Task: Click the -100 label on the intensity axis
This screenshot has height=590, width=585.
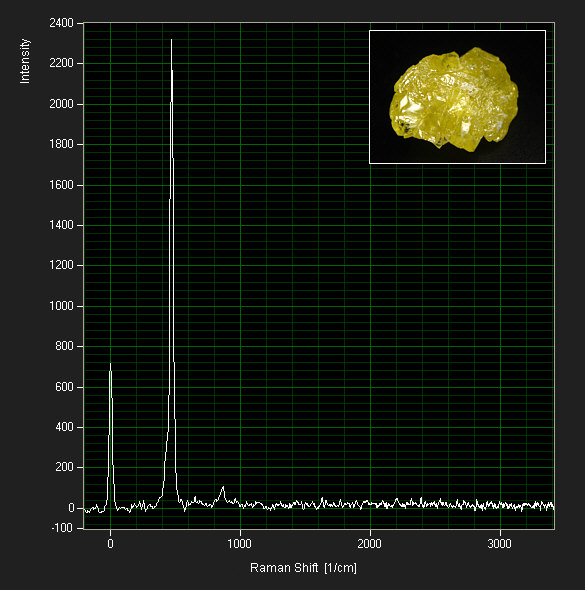Action: coord(62,528)
